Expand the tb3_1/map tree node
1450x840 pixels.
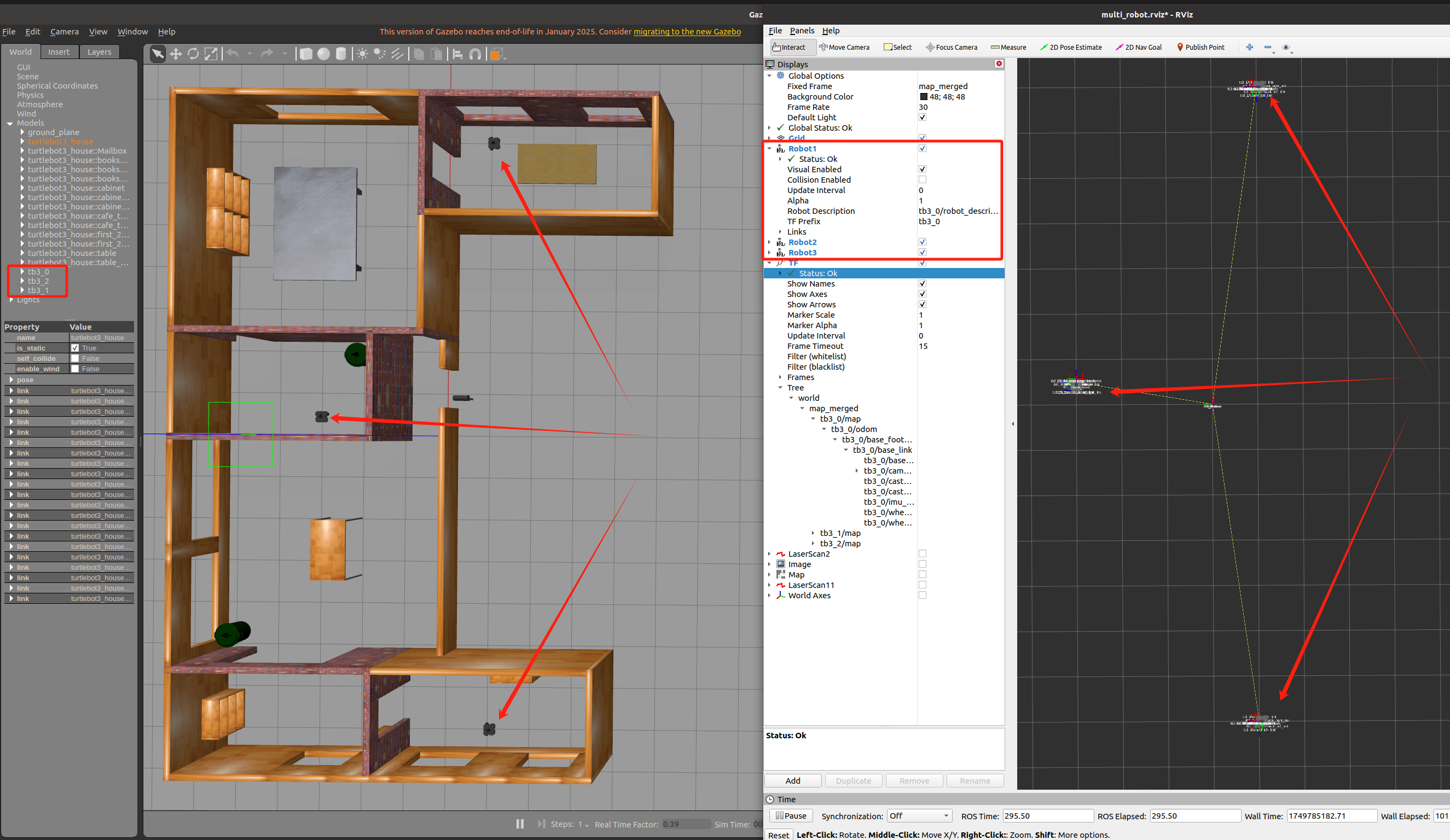click(x=813, y=533)
